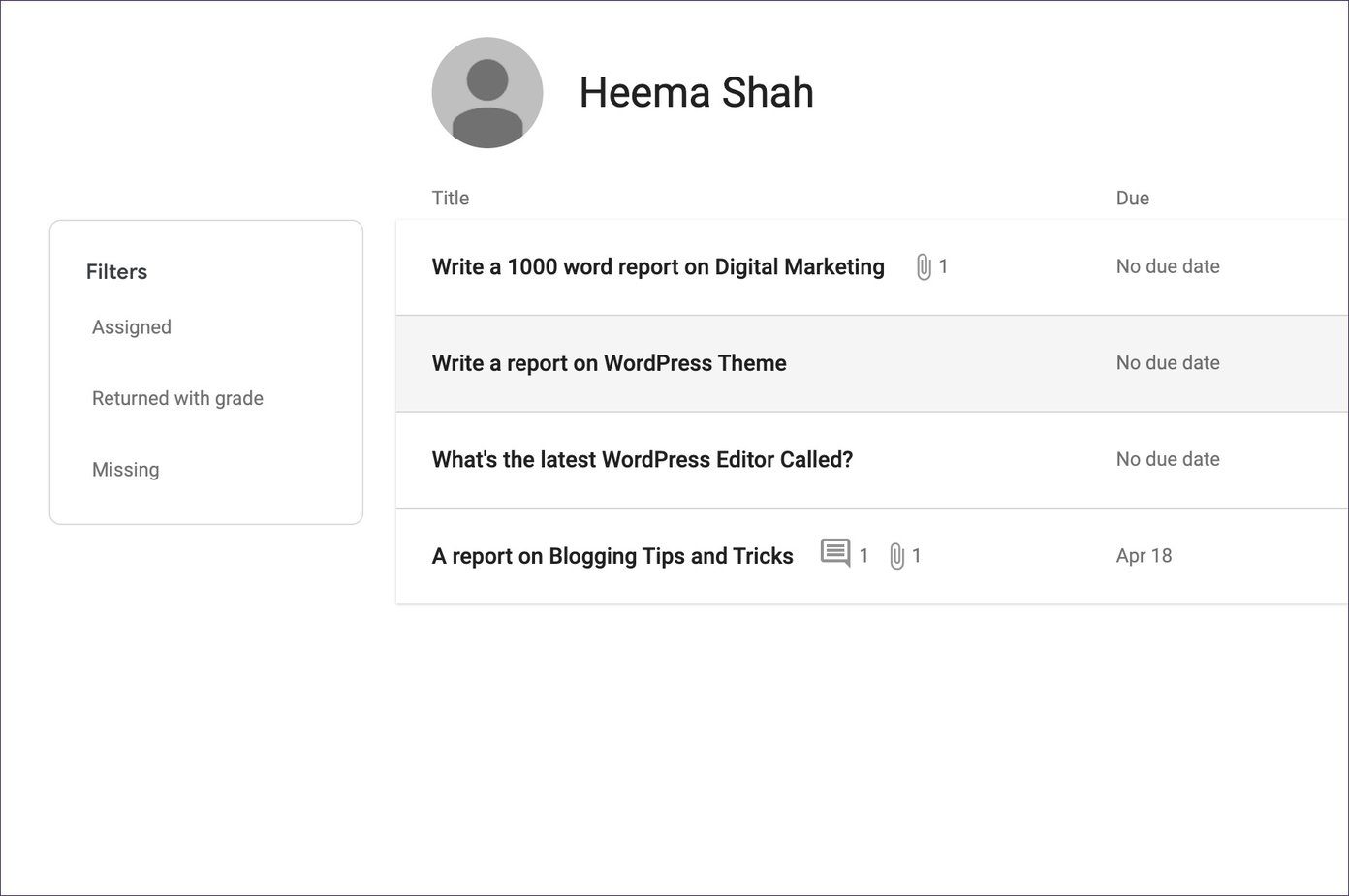Select the Missing filter
Image resolution: width=1349 pixels, height=896 pixels.
pos(126,470)
